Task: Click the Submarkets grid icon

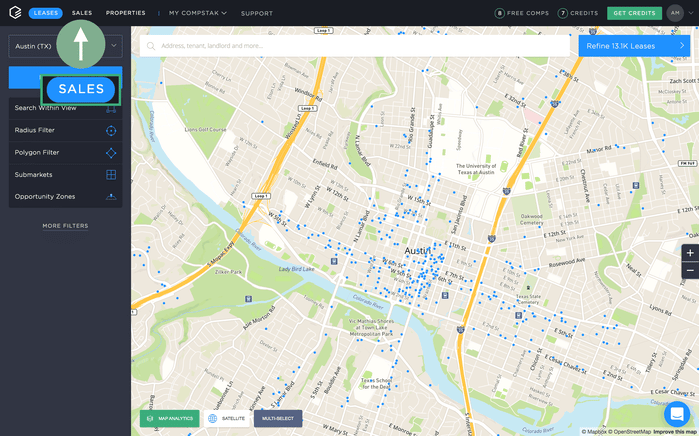Action: [111, 175]
